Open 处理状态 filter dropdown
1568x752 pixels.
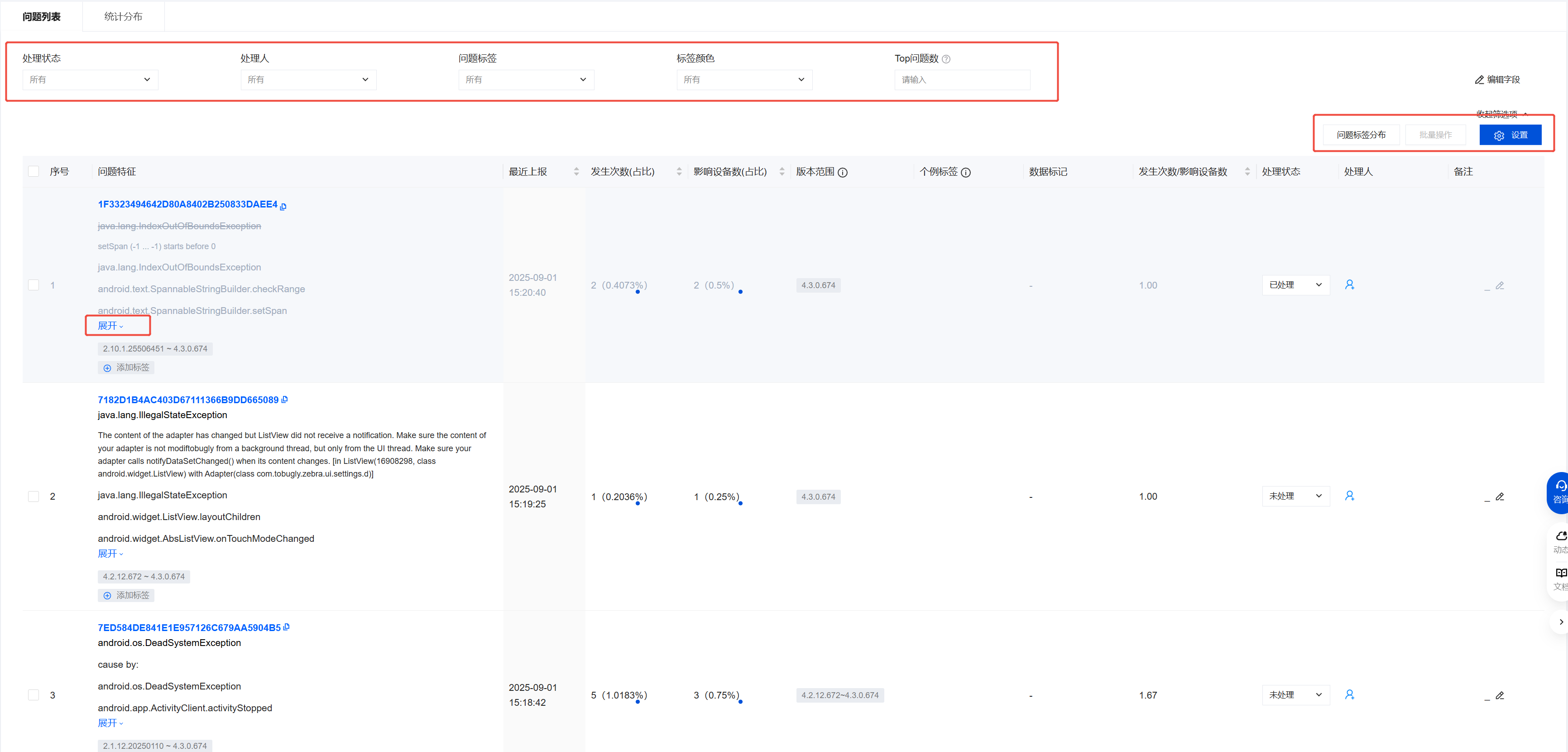click(x=90, y=80)
